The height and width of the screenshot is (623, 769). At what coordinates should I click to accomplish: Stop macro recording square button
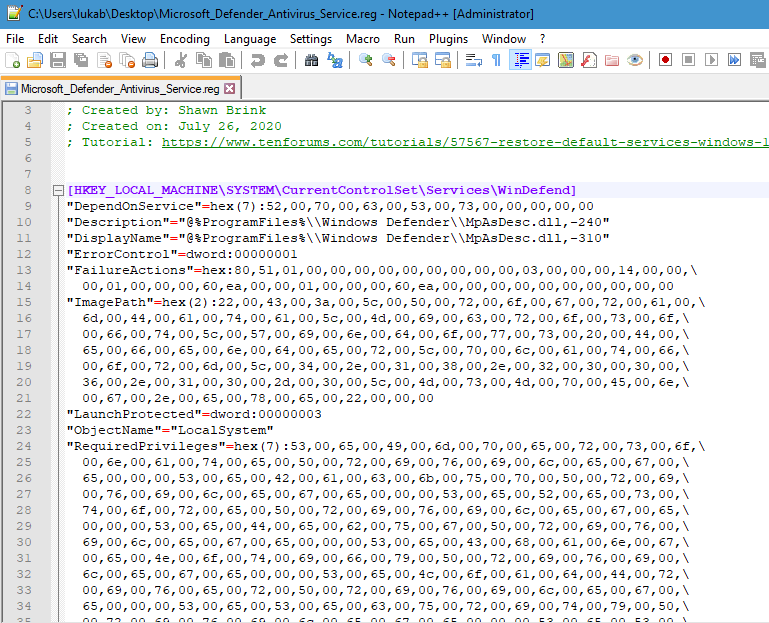[689, 60]
